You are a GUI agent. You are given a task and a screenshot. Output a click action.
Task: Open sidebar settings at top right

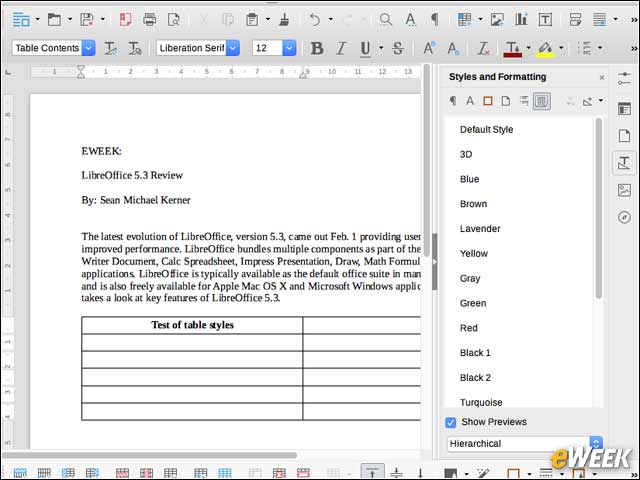pos(624,78)
